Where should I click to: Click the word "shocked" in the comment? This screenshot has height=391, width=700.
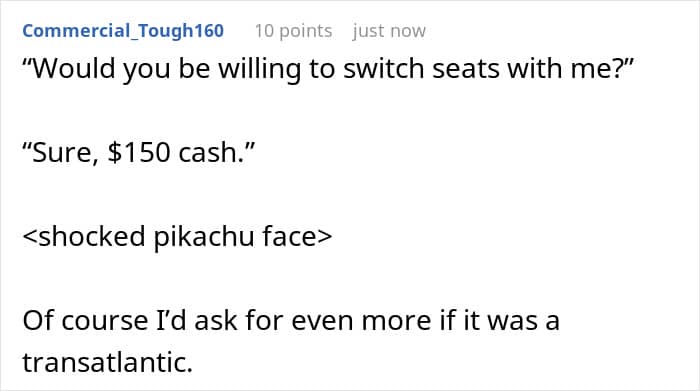coord(92,236)
